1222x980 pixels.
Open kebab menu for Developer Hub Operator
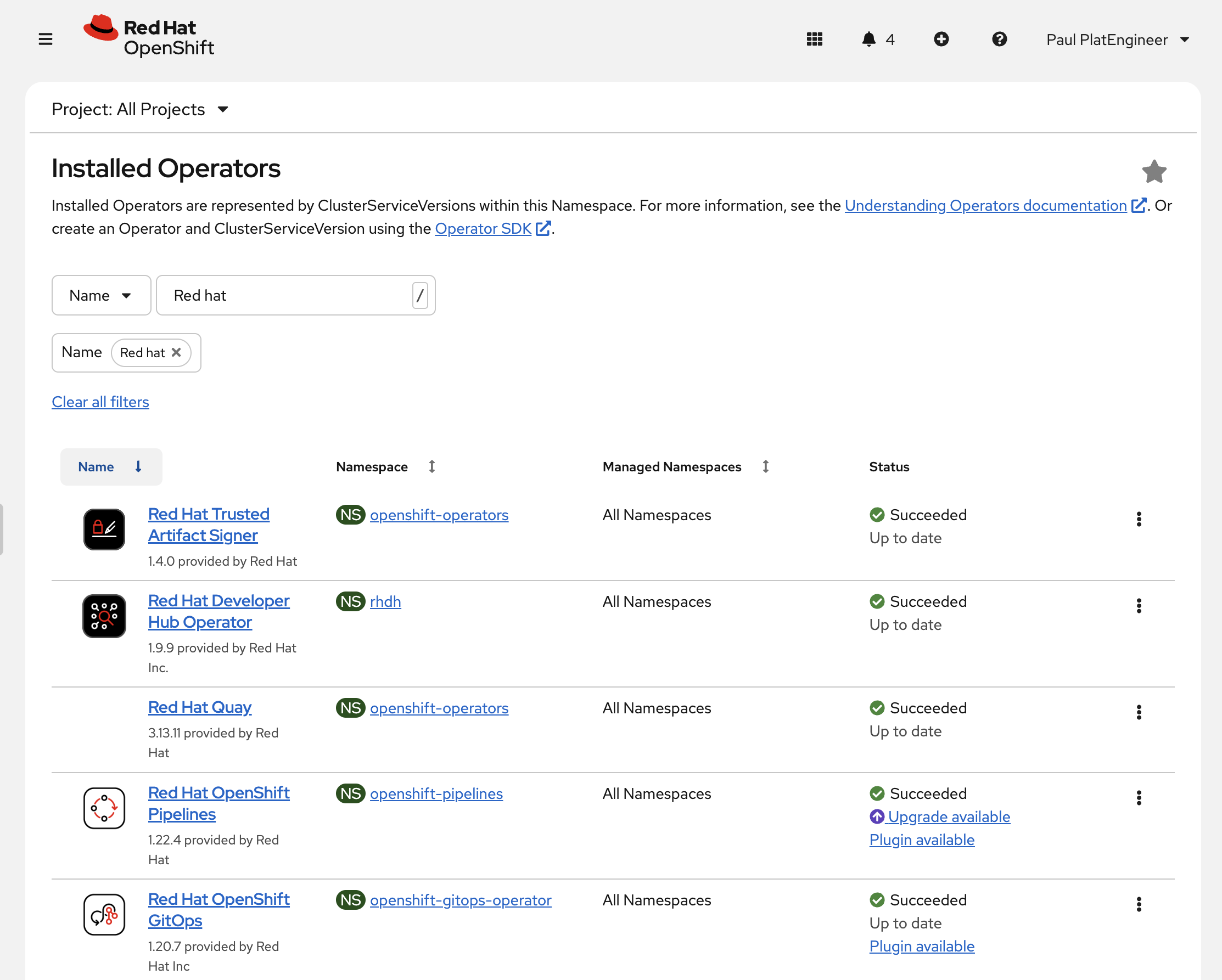(1138, 606)
